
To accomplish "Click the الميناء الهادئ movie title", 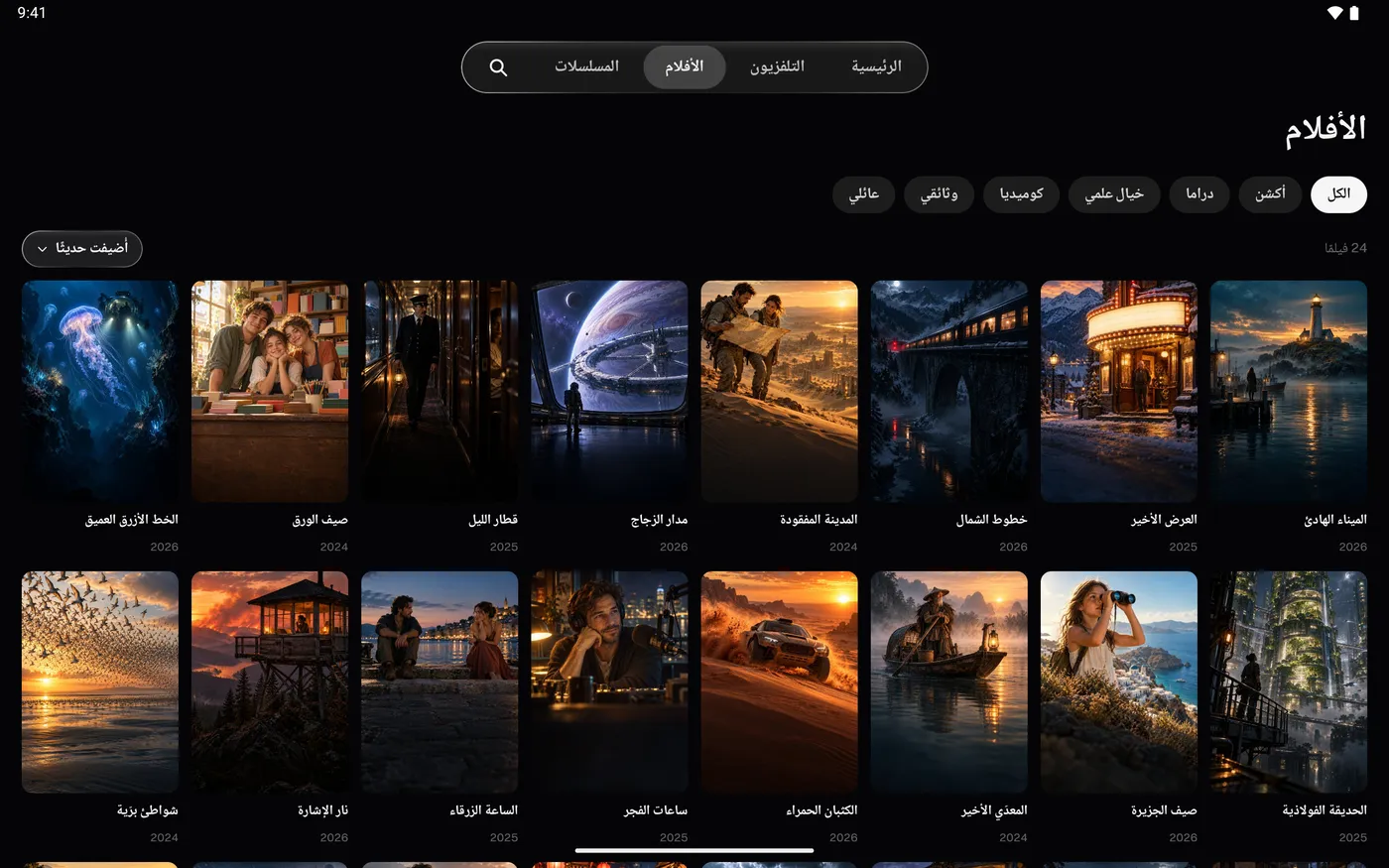I will click(1335, 520).
